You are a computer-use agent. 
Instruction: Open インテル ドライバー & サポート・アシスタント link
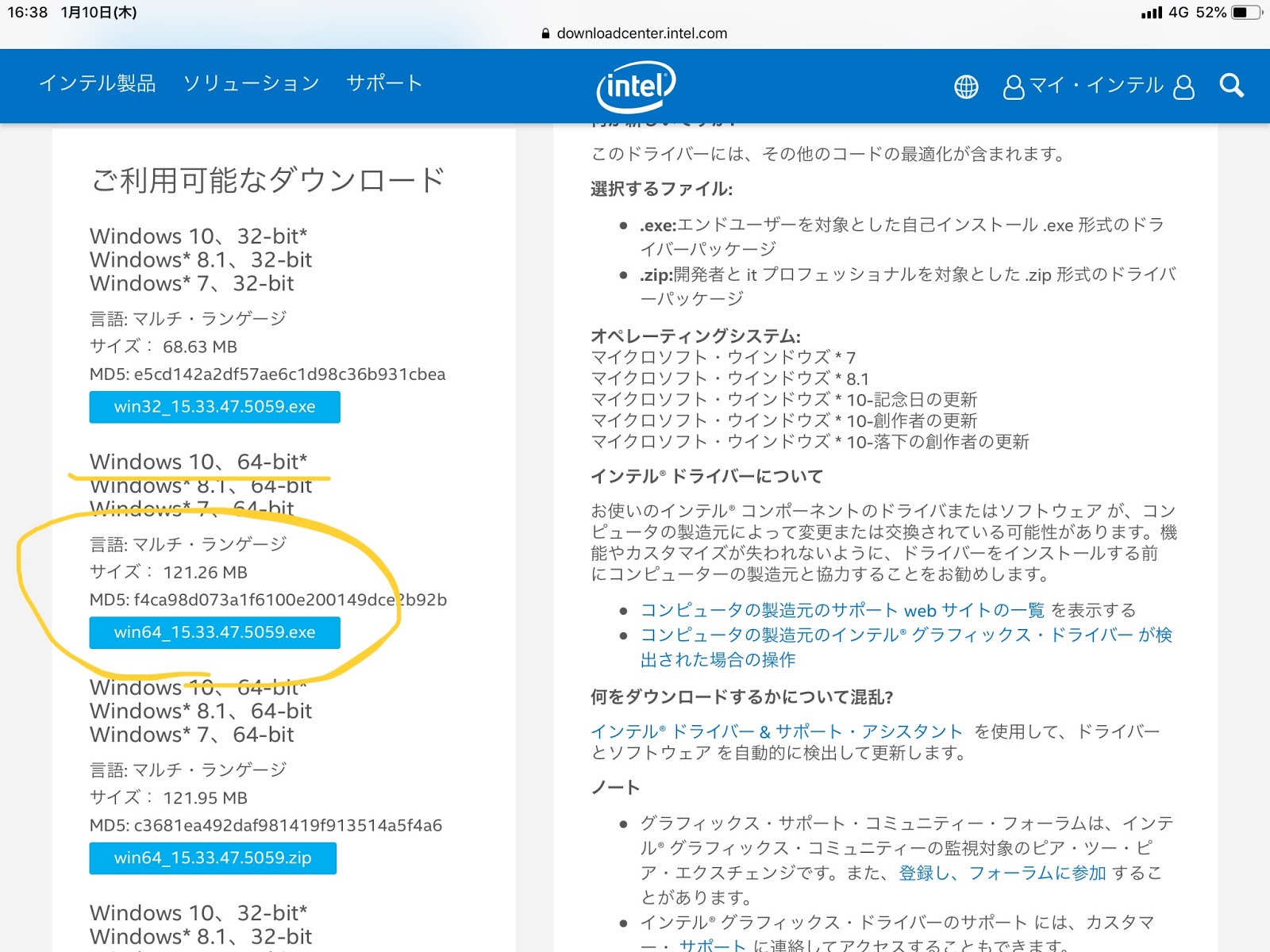[x=776, y=731]
